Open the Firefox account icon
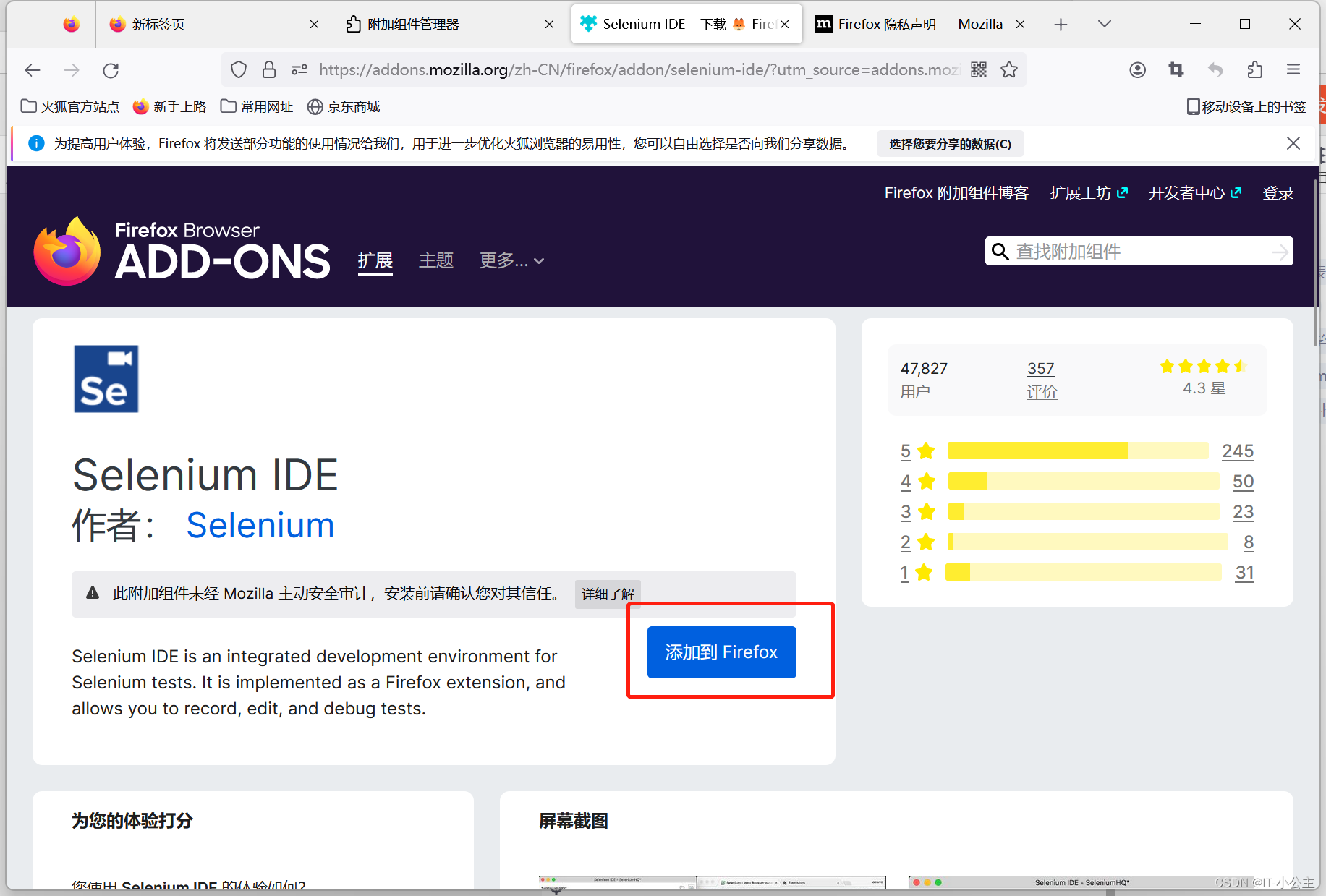This screenshot has height=896, width=1326. (x=1138, y=69)
